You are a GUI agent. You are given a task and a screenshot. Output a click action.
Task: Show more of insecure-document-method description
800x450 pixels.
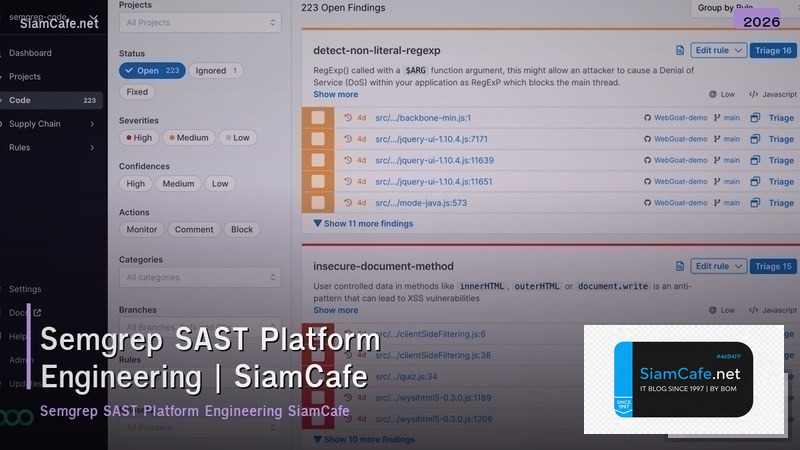click(x=336, y=310)
